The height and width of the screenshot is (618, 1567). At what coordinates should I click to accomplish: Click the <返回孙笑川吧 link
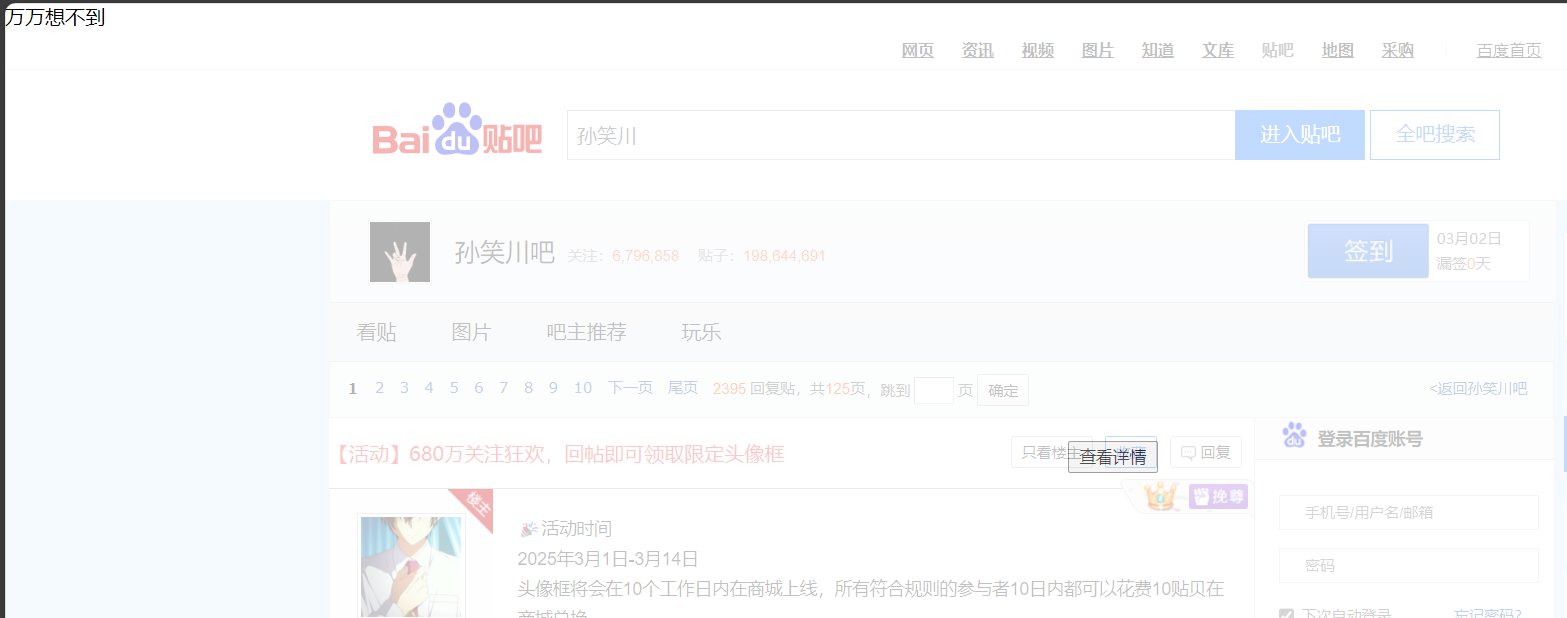tap(1478, 389)
